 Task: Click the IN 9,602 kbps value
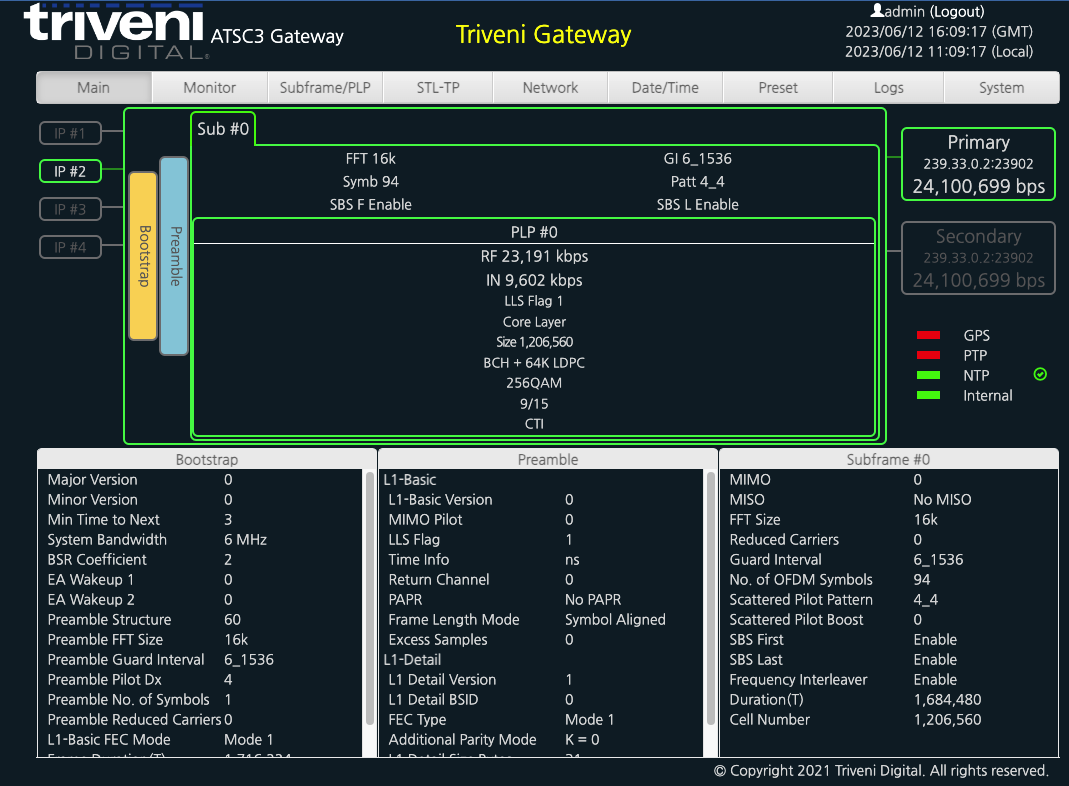click(534, 280)
